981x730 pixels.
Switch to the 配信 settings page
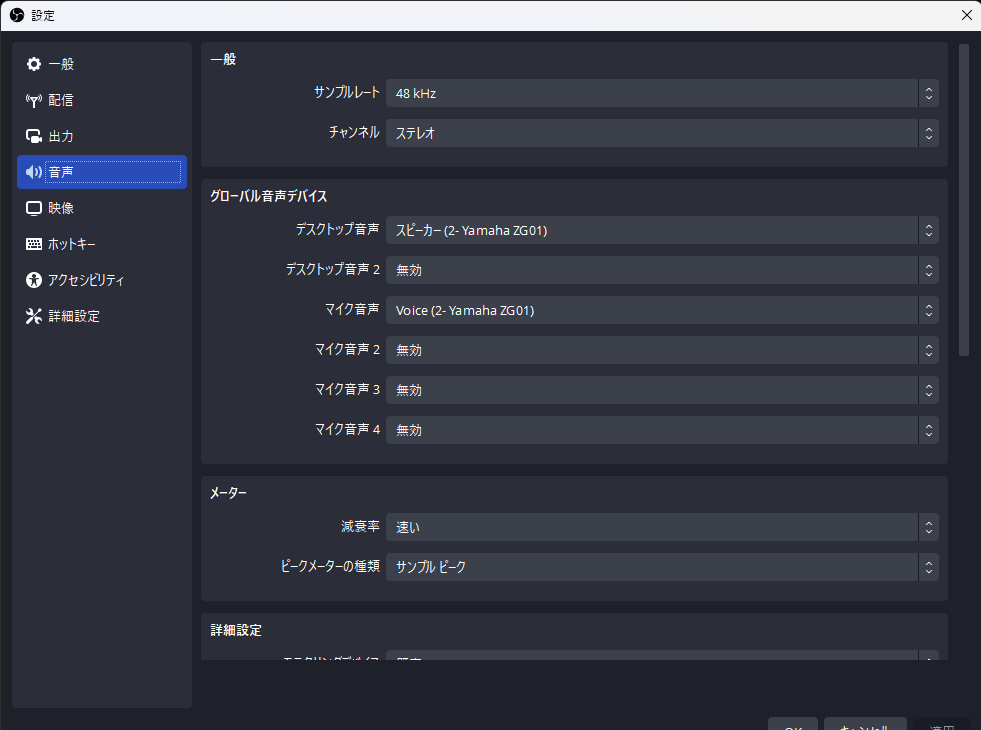61,100
